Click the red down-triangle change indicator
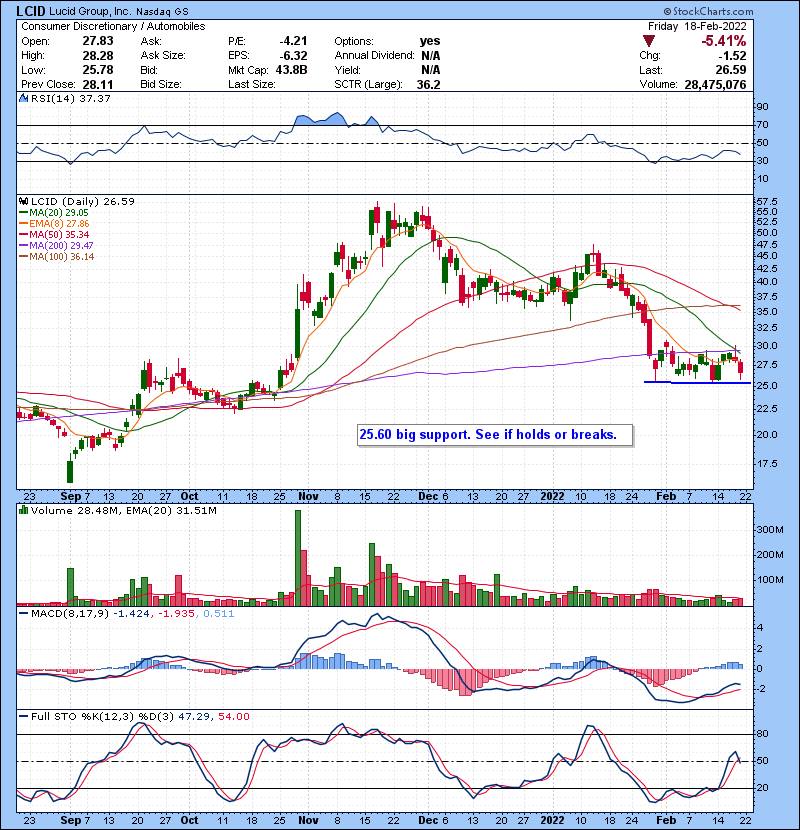The image size is (800, 830). point(649,41)
